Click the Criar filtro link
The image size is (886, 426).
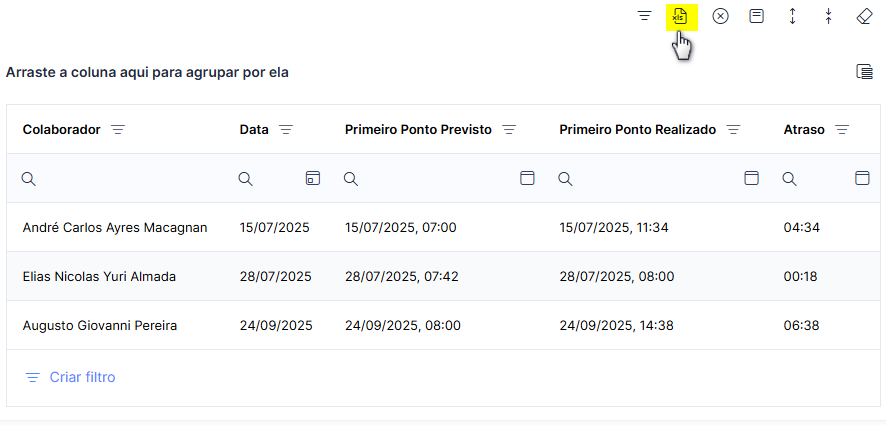pos(82,377)
